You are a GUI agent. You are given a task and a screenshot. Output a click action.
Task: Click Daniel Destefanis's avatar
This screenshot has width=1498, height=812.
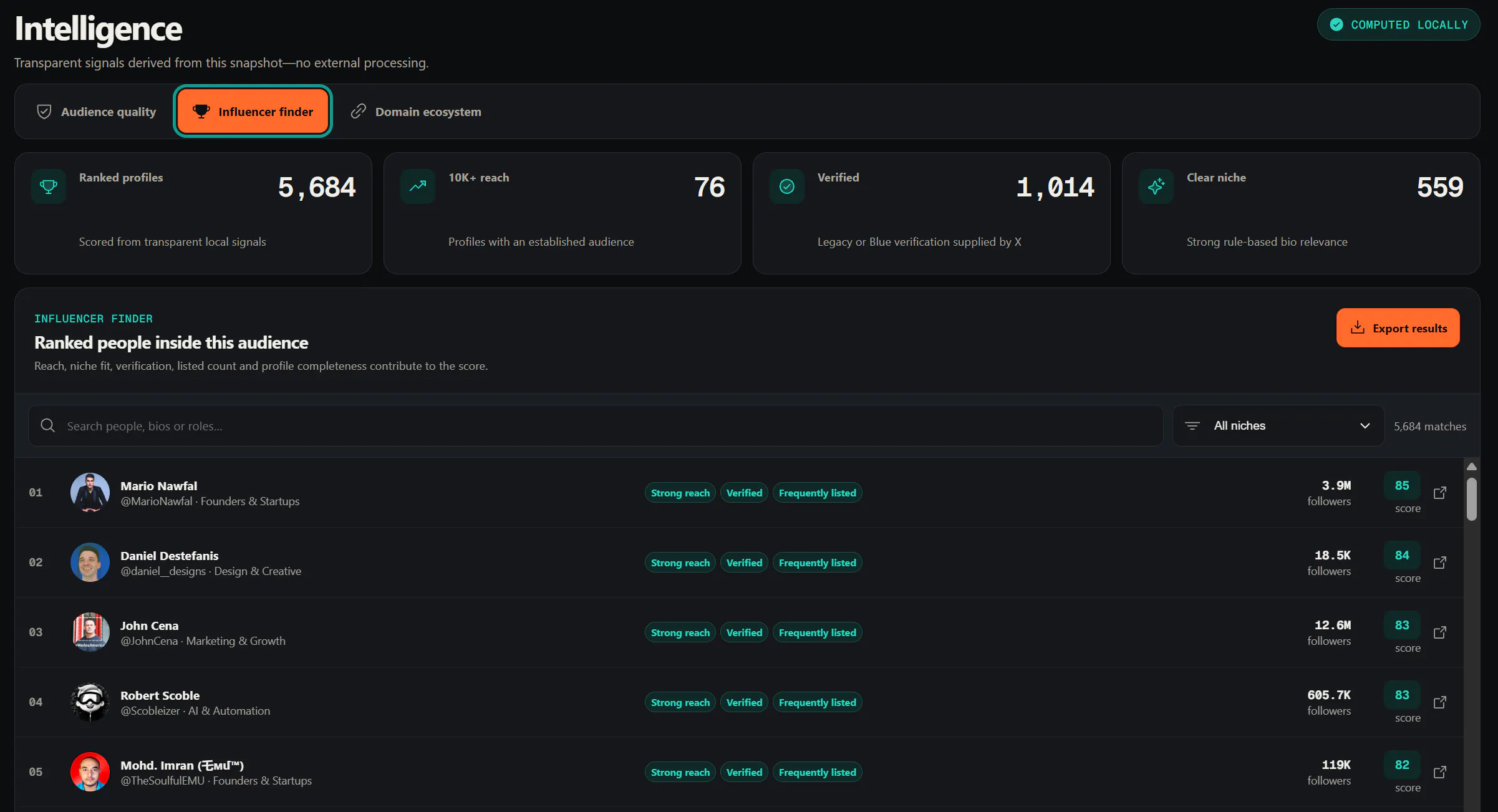point(90,563)
